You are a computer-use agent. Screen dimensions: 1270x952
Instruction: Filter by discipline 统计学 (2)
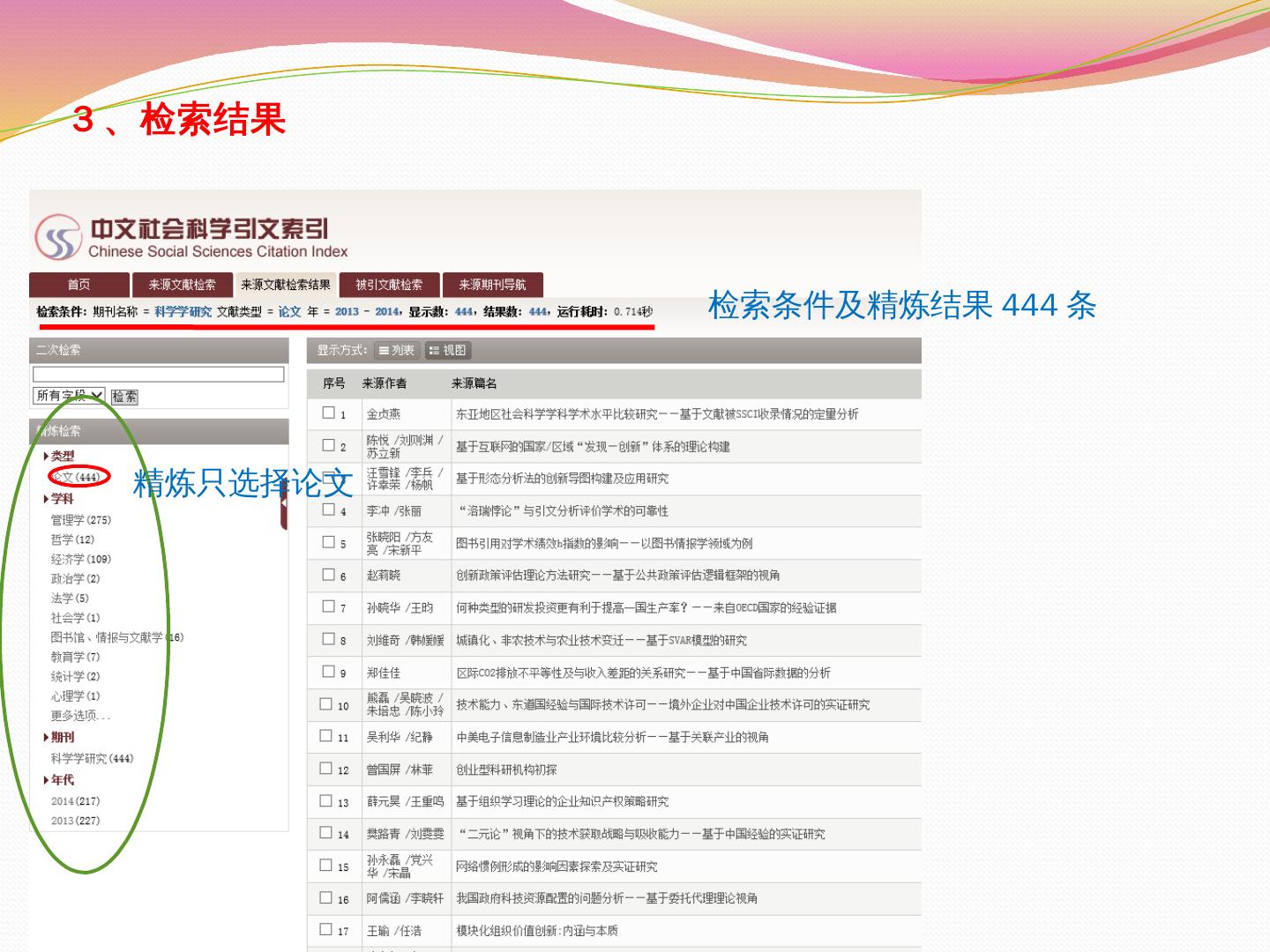click(x=75, y=676)
